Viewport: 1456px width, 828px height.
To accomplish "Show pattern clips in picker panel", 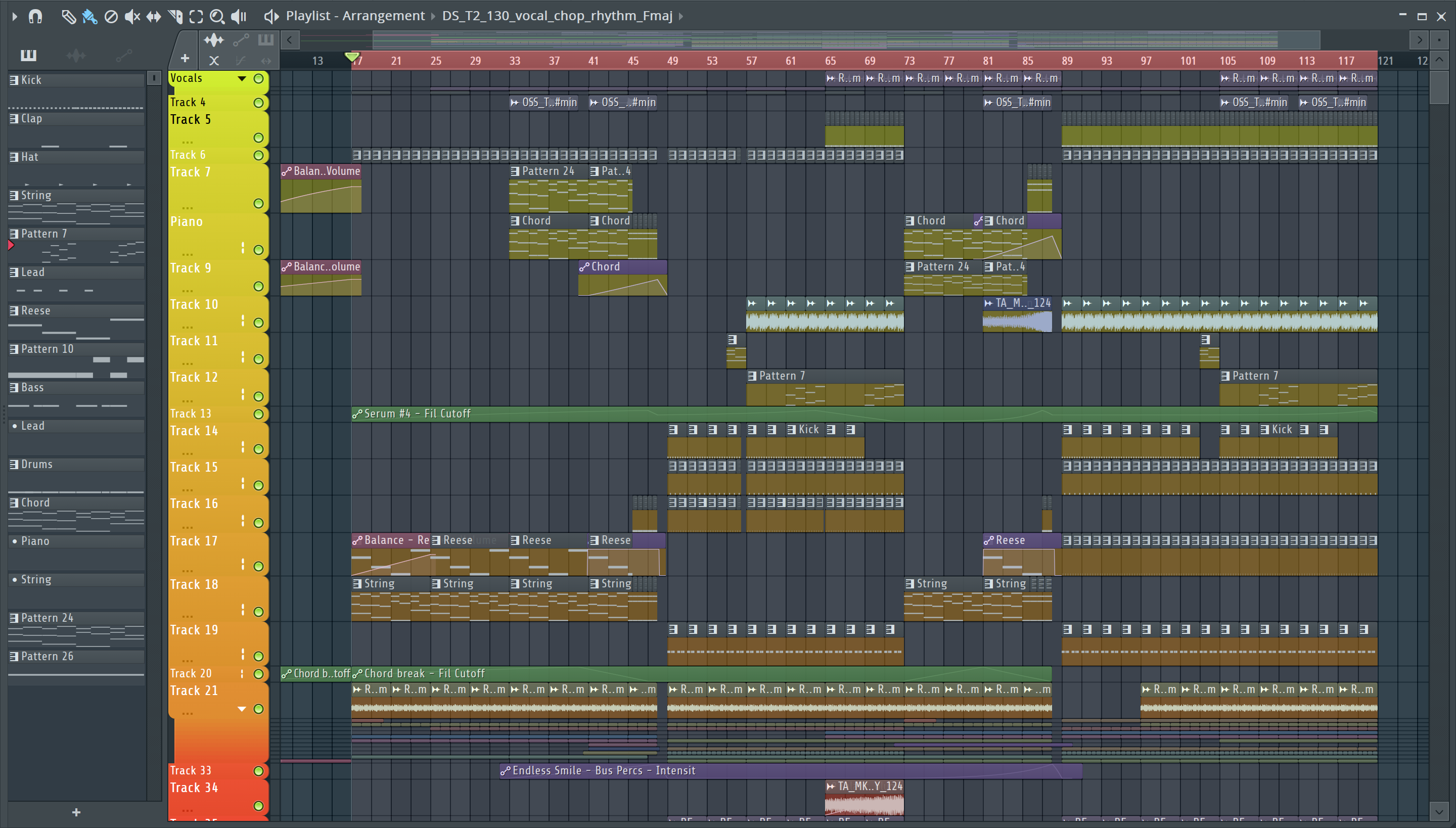I will point(28,55).
